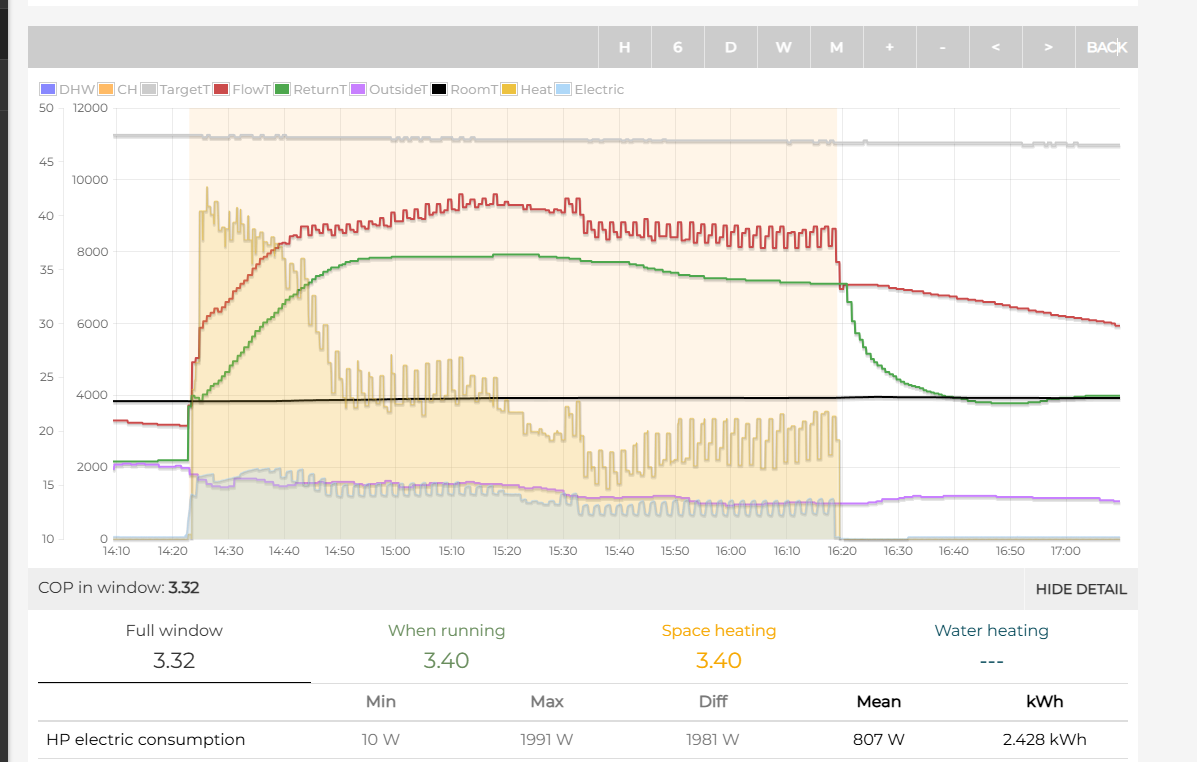Switch to the W week view
1197x762 pixels.
pyautogui.click(x=783, y=47)
